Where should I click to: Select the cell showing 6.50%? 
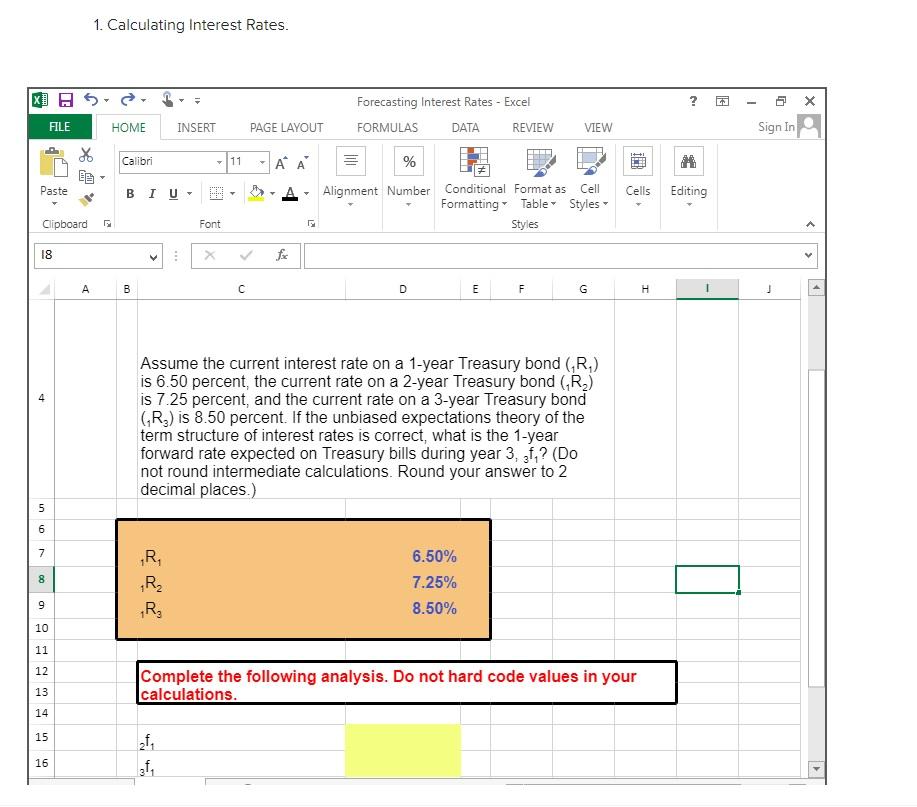pyautogui.click(x=402, y=555)
